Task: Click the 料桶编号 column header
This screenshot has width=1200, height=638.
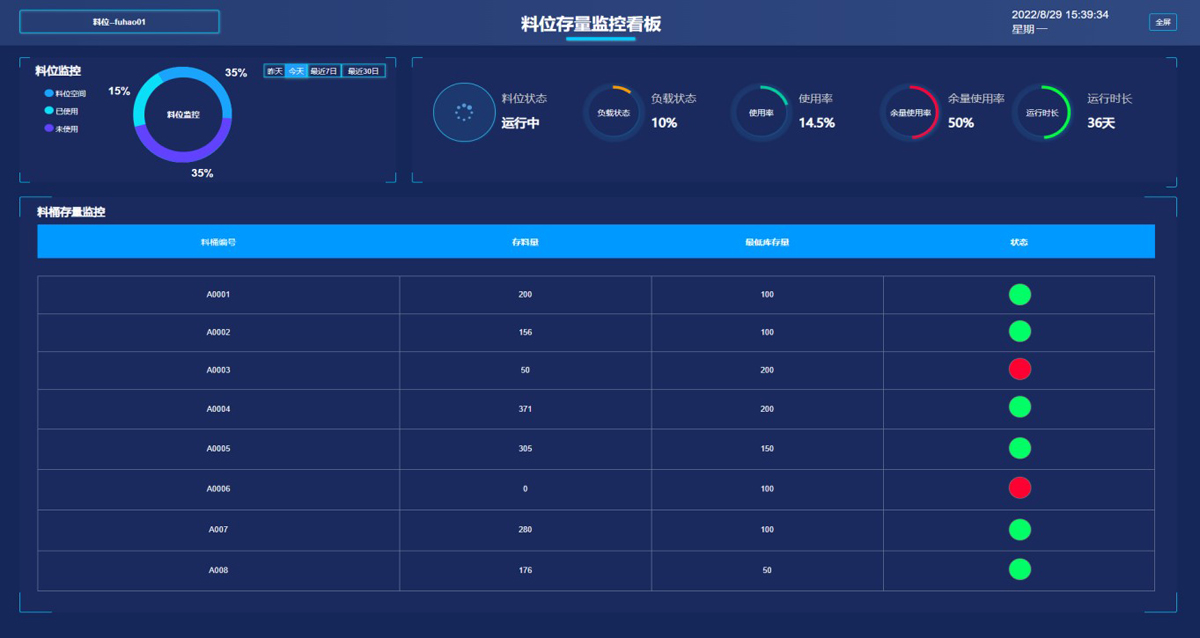Action: [x=218, y=242]
